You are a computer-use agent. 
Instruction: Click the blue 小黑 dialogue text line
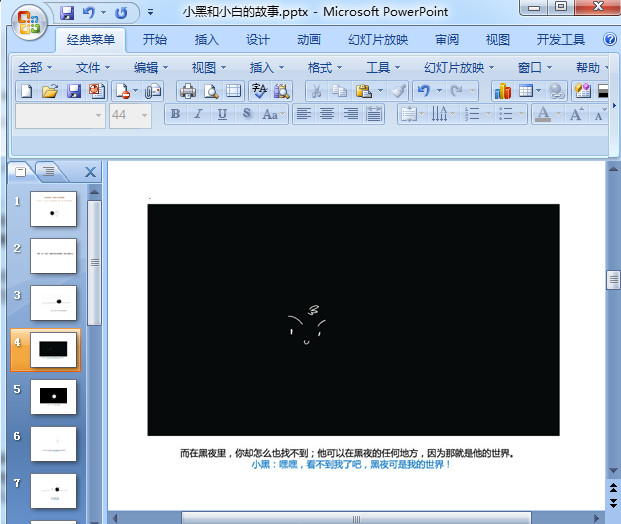pos(351,464)
